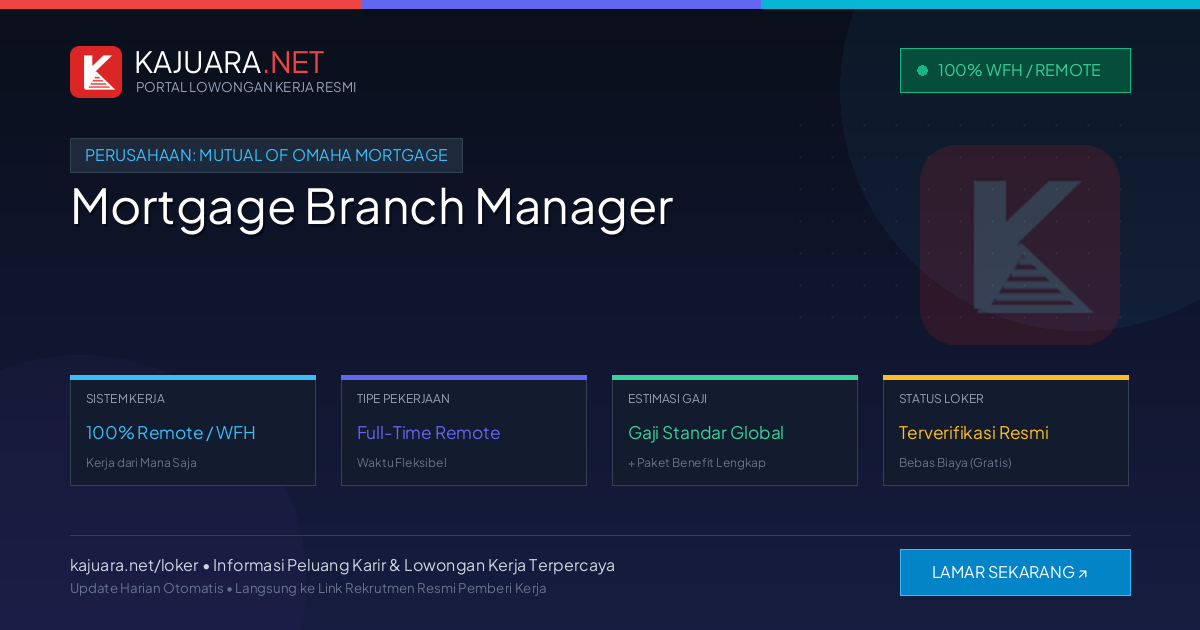Click the arrow icon on Lamar Sekarang
1200x630 pixels.
(1082, 574)
